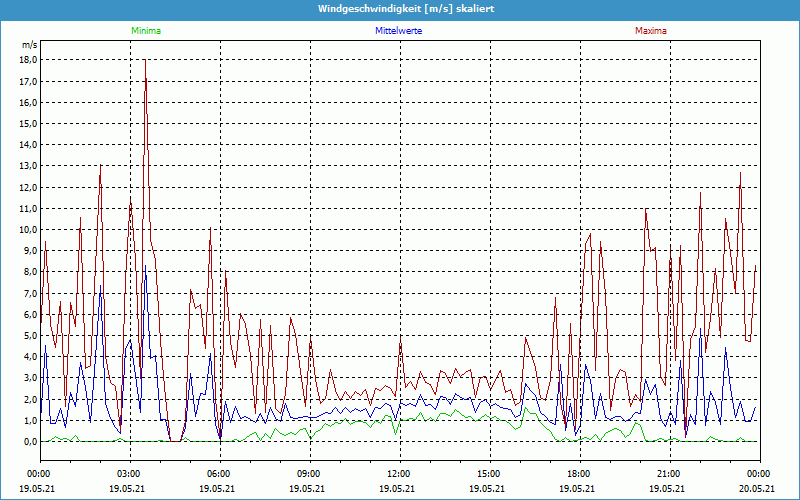Select the 09:00 time axis label

pos(309,473)
